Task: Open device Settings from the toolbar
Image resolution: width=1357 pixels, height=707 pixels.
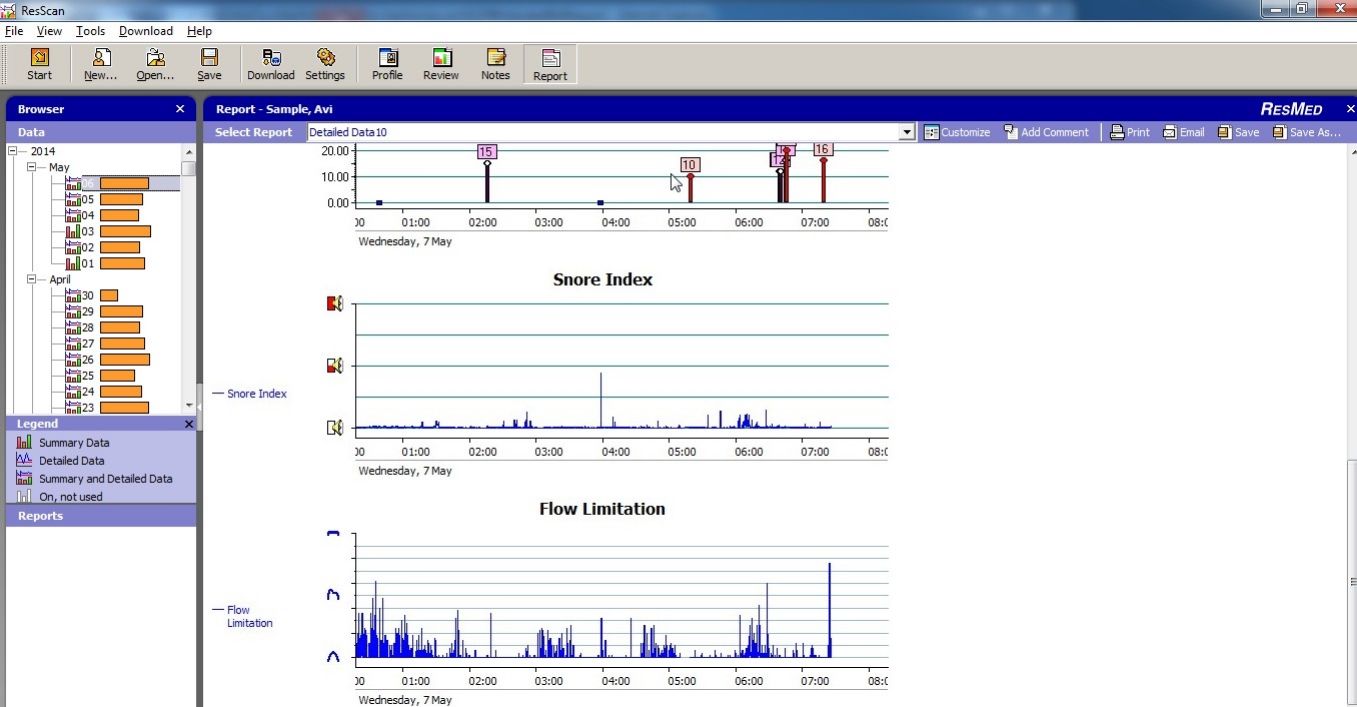Action: 325,64
